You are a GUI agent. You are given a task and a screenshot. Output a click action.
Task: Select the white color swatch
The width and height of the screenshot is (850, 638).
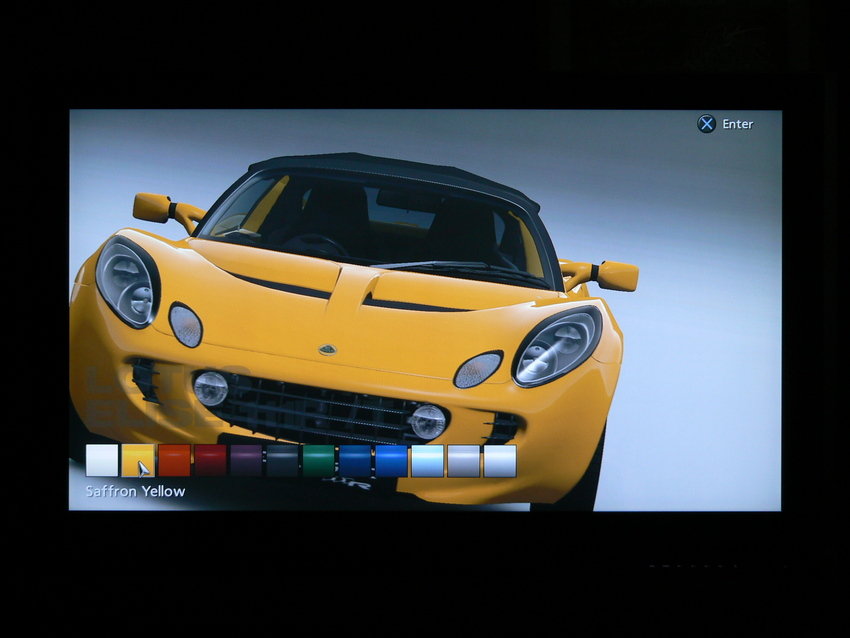pyautogui.click(x=102, y=461)
